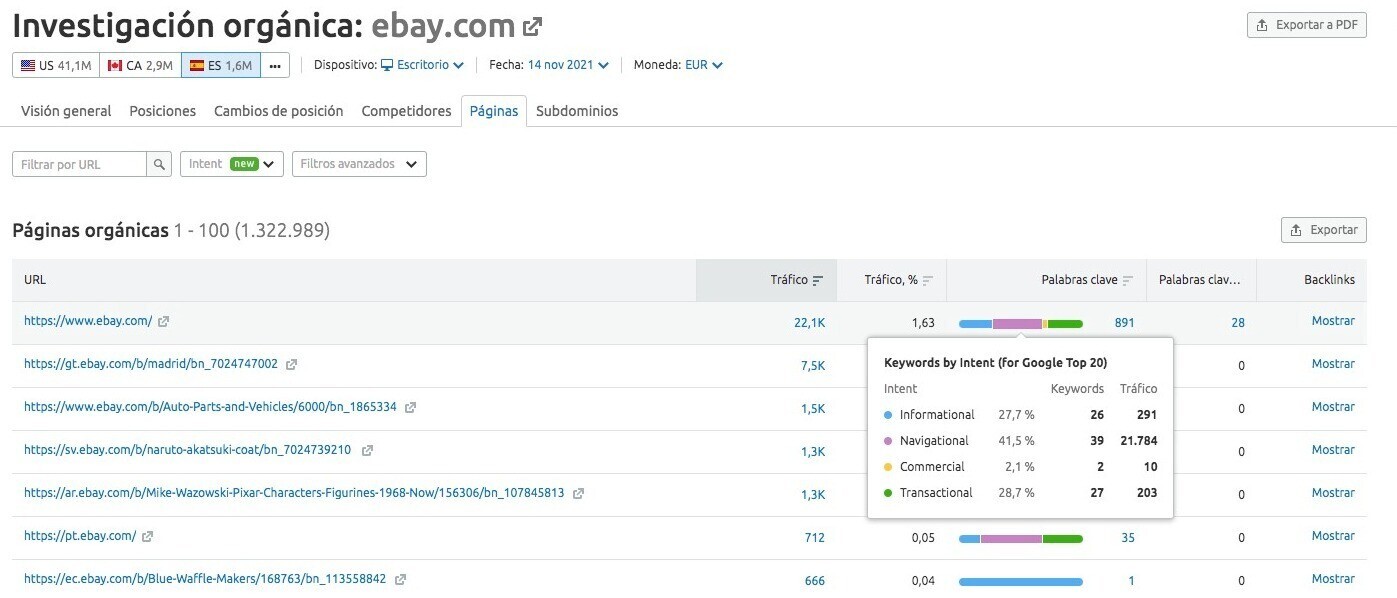This screenshot has height=598, width=1397.
Task: Click Exportar a PDF button
Action: pos(1307,25)
